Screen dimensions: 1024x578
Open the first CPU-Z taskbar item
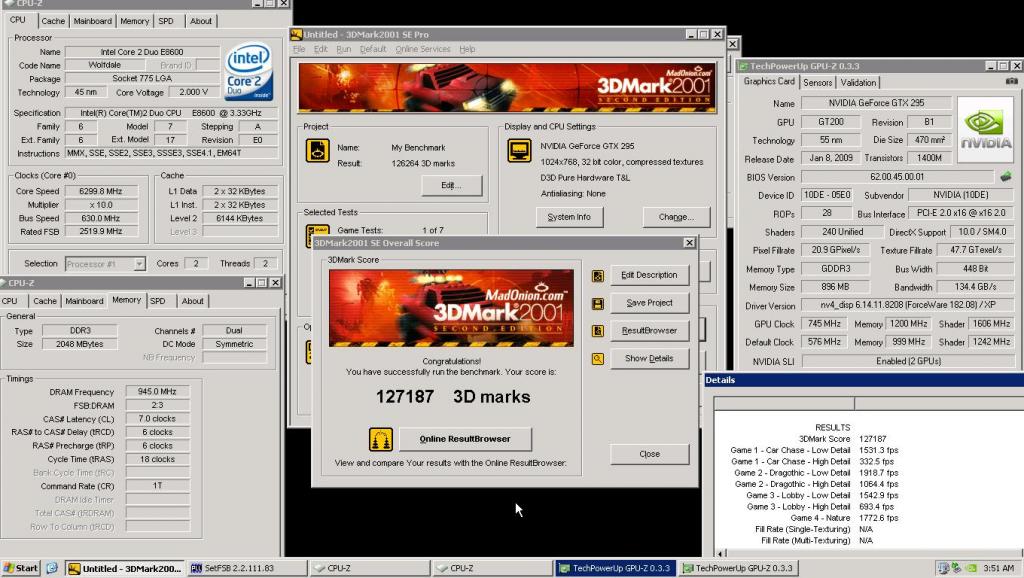click(369, 568)
